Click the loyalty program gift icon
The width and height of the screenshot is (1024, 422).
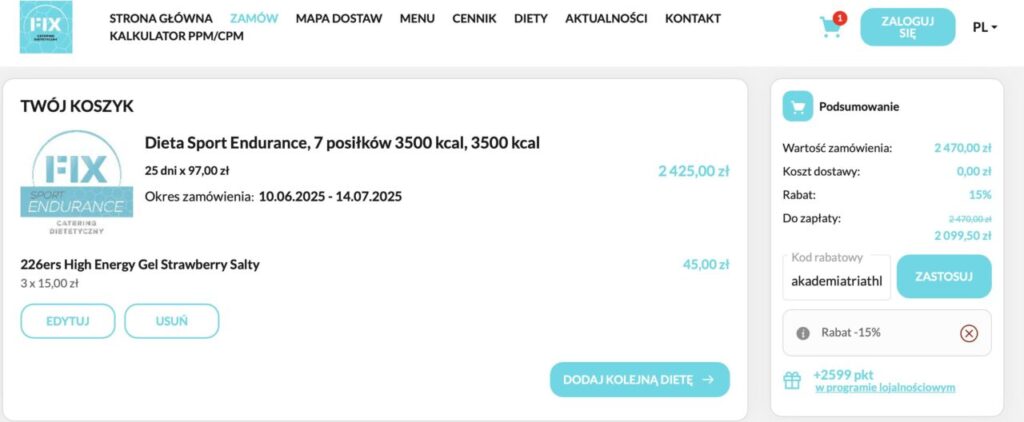[x=792, y=380]
